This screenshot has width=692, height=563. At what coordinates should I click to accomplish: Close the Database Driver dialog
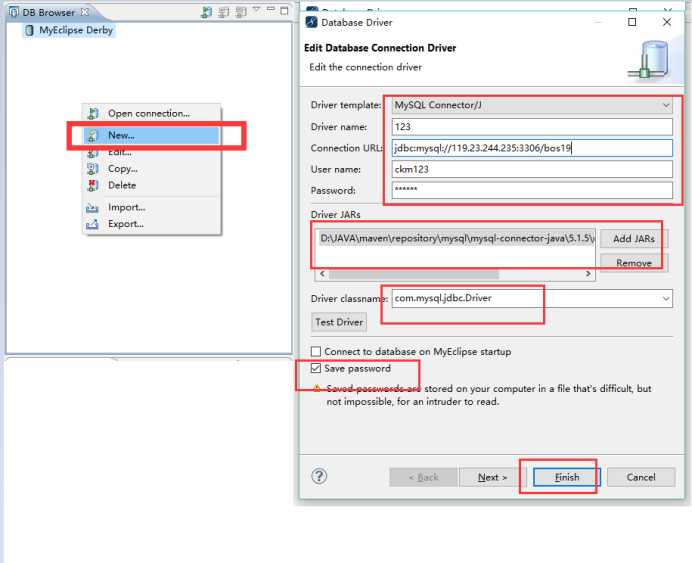(x=667, y=22)
